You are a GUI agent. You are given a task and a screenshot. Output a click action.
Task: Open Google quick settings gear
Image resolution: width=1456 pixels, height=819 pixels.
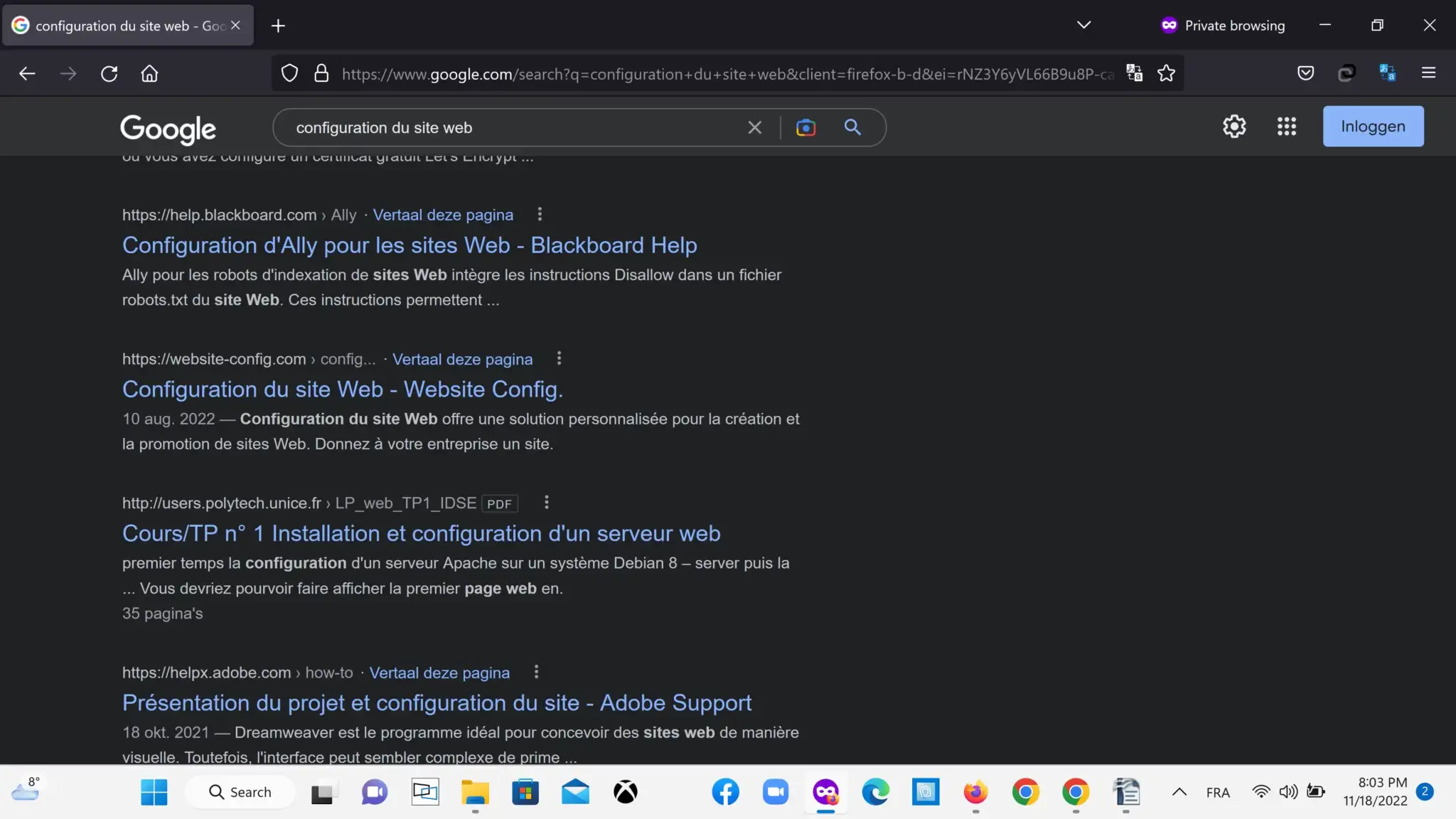pos(1234,127)
